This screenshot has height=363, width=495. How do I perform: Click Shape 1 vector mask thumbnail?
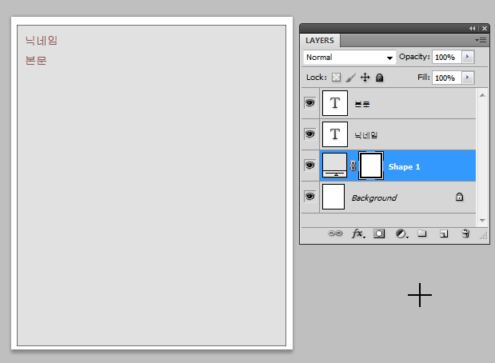(371, 166)
